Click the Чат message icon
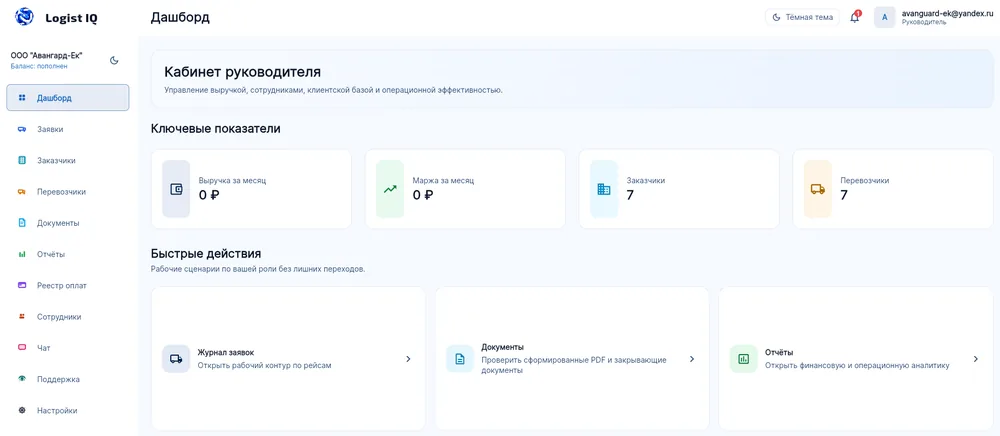1000x436 pixels. 22,347
